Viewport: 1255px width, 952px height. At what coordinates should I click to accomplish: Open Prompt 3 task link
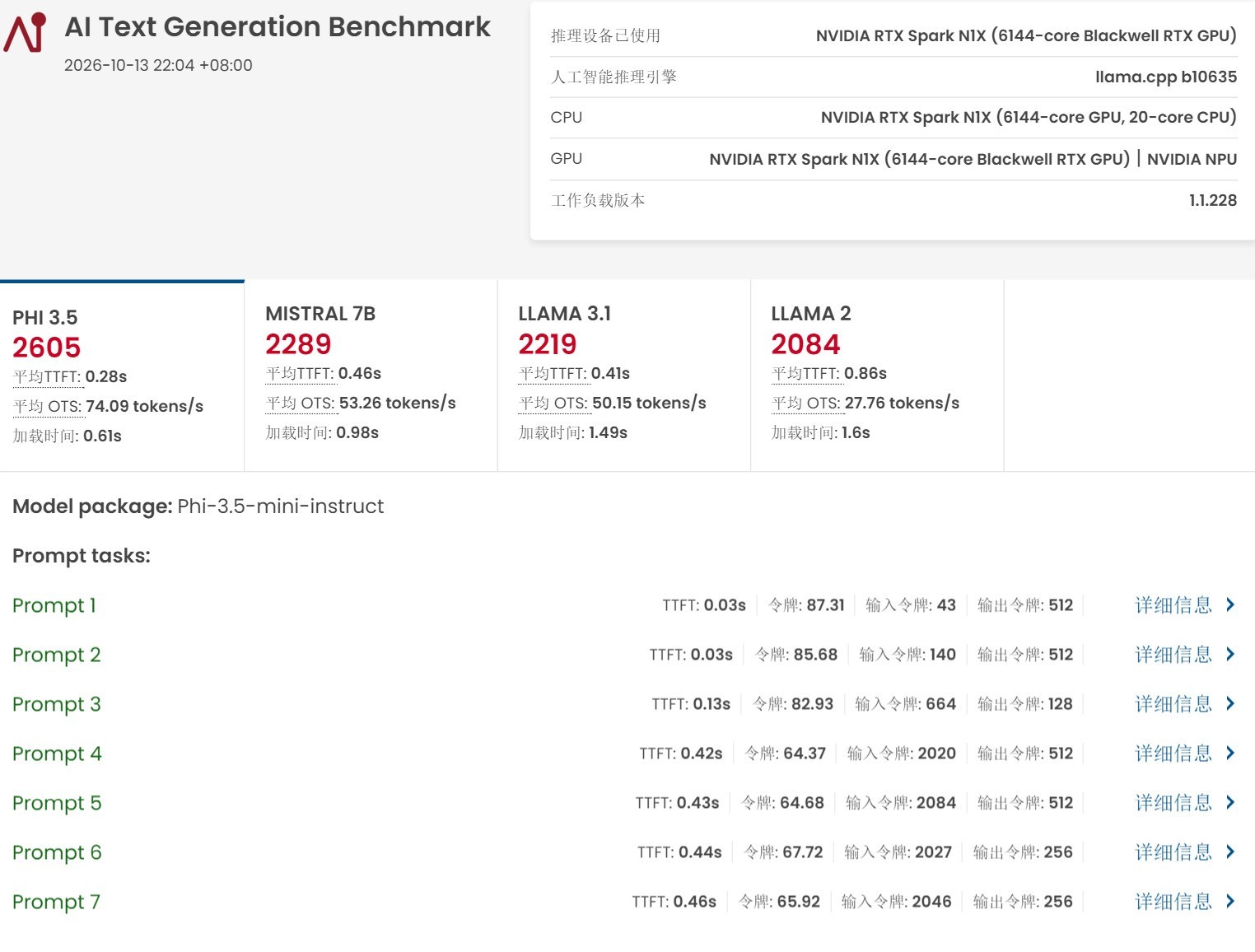[57, 704]
